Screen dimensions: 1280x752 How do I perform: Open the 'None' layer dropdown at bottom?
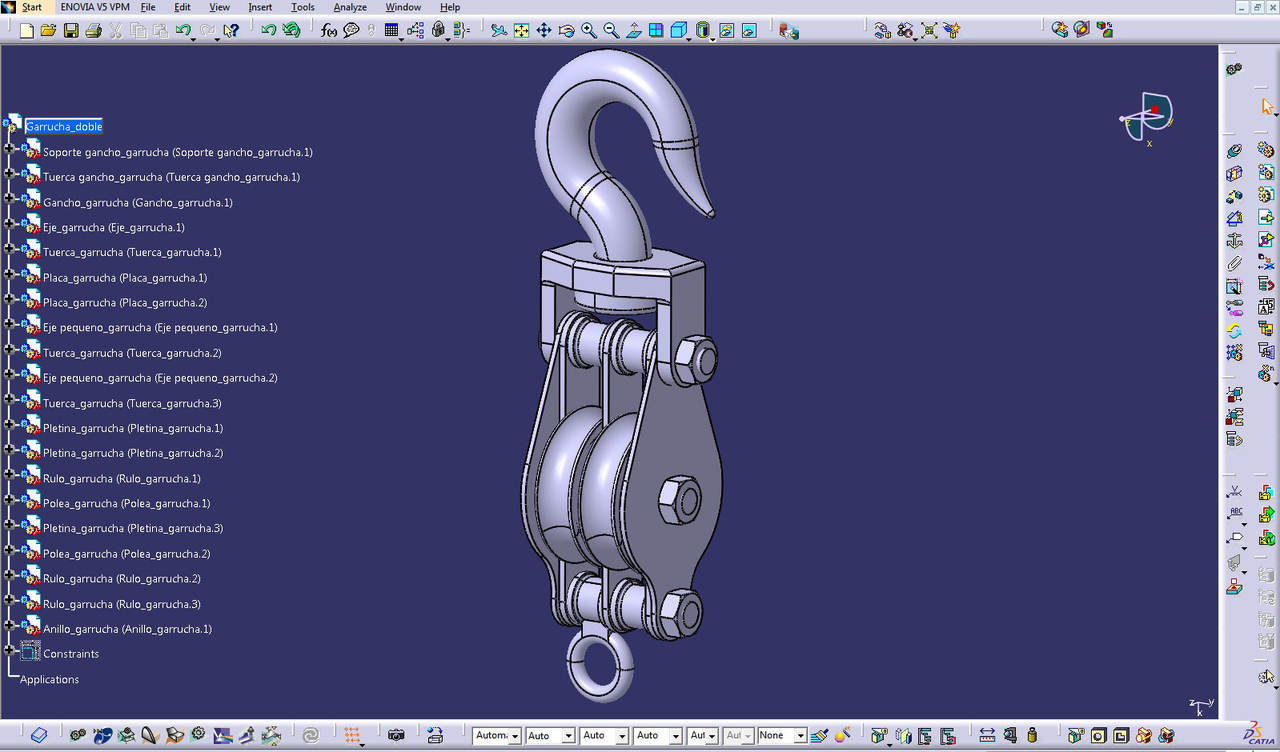coord(800,736)
